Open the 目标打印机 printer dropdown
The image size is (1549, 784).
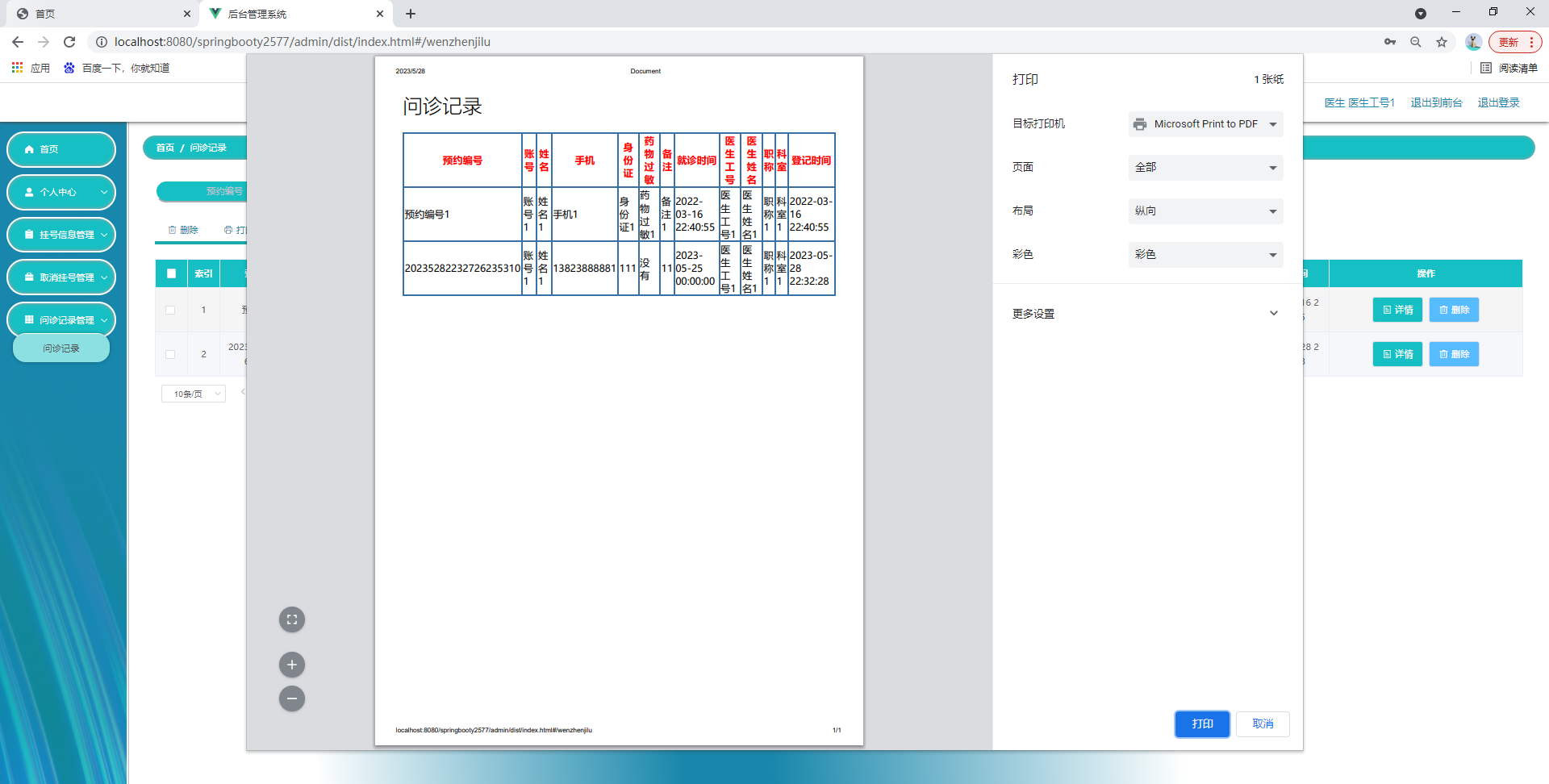(x=1205, y=124)
